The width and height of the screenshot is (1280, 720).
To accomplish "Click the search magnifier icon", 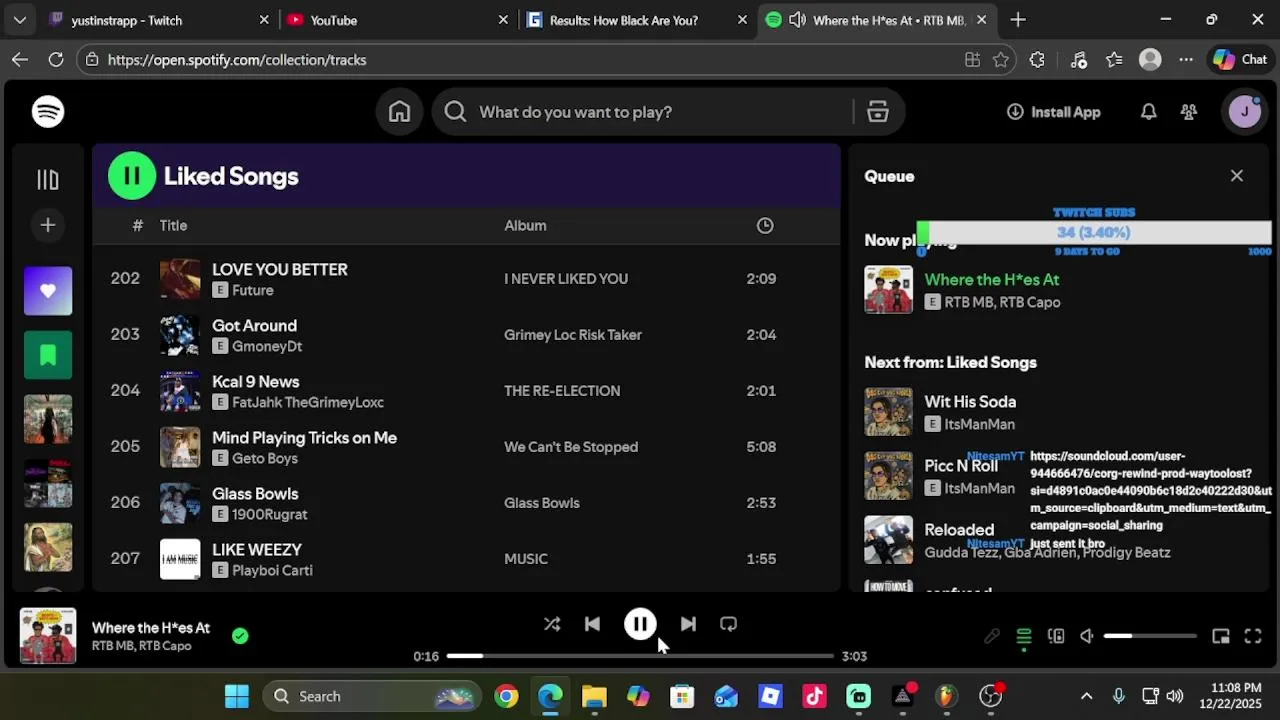I will point(455,112).
